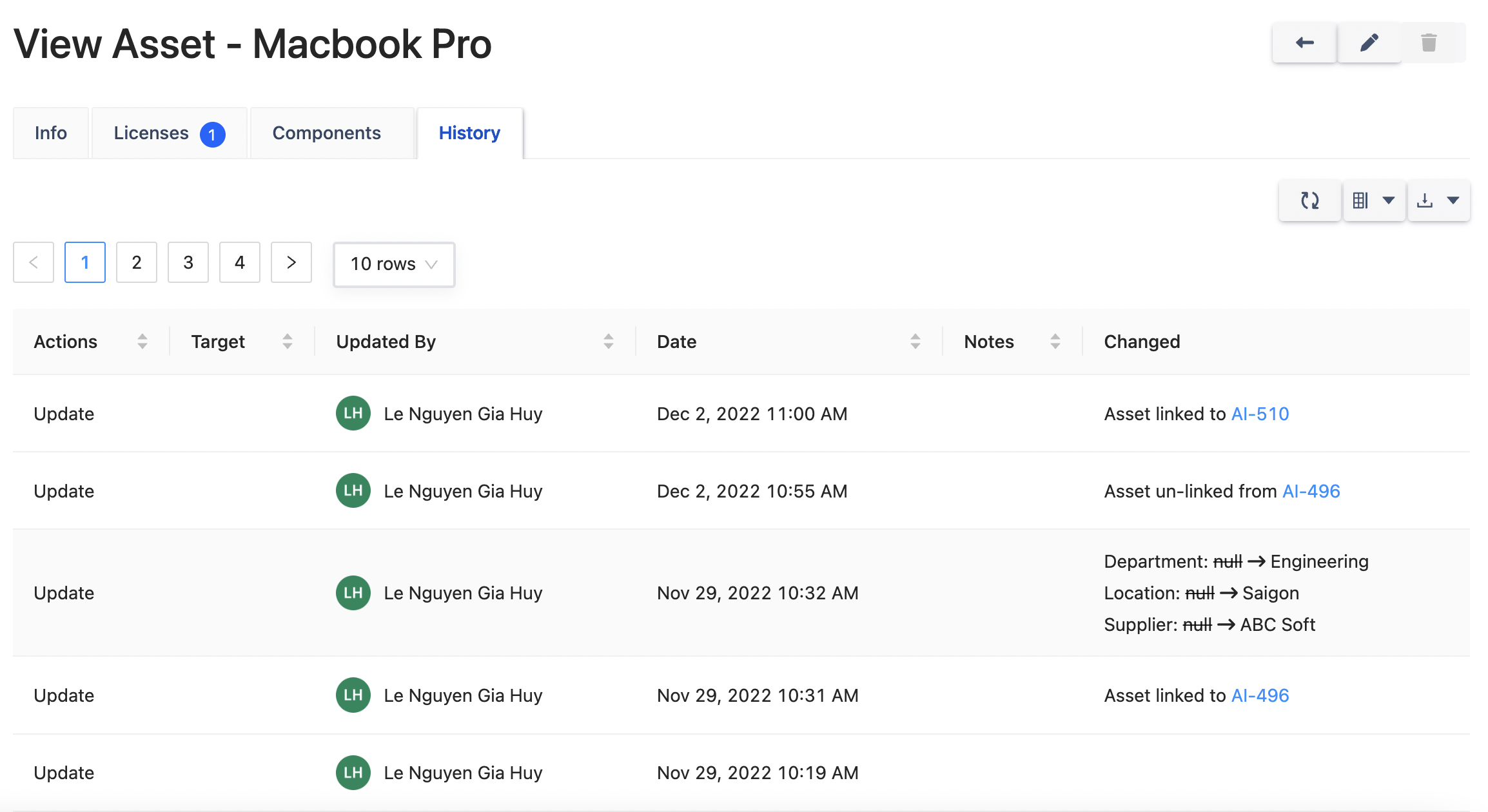This screenshot has width=1488, height=812.
Task: Sort by Notes column arrows
Action: pyautogui.click(x=1055, y=342)
